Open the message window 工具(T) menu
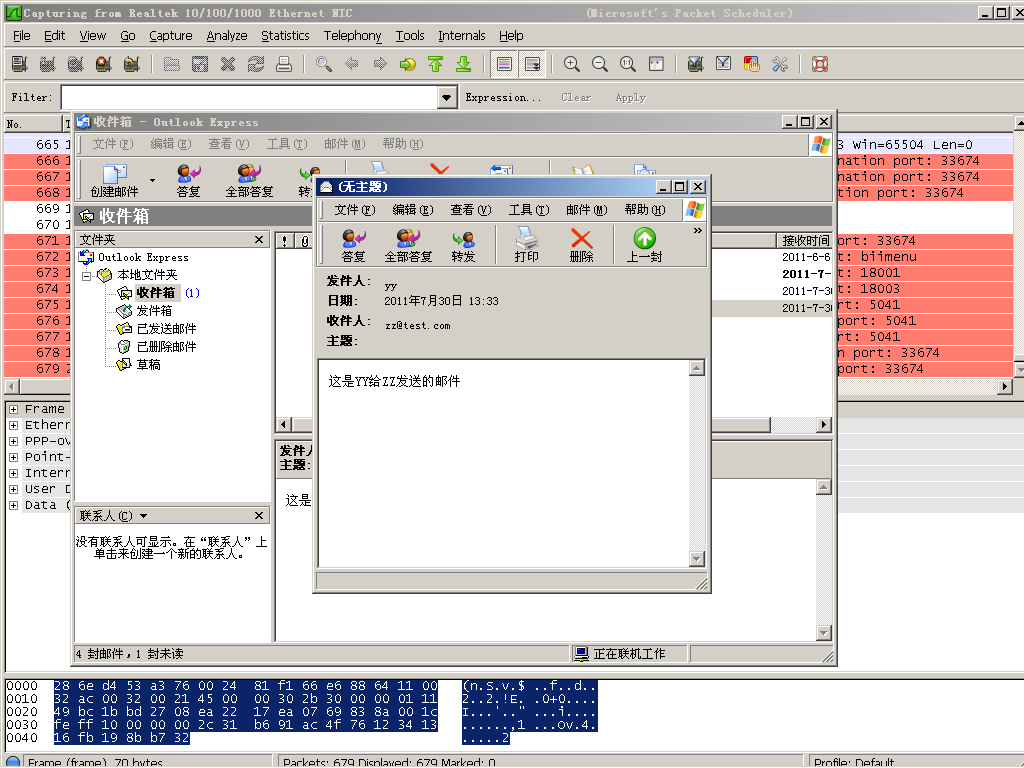The image size is (1024, 768). [x=529, y=210]
